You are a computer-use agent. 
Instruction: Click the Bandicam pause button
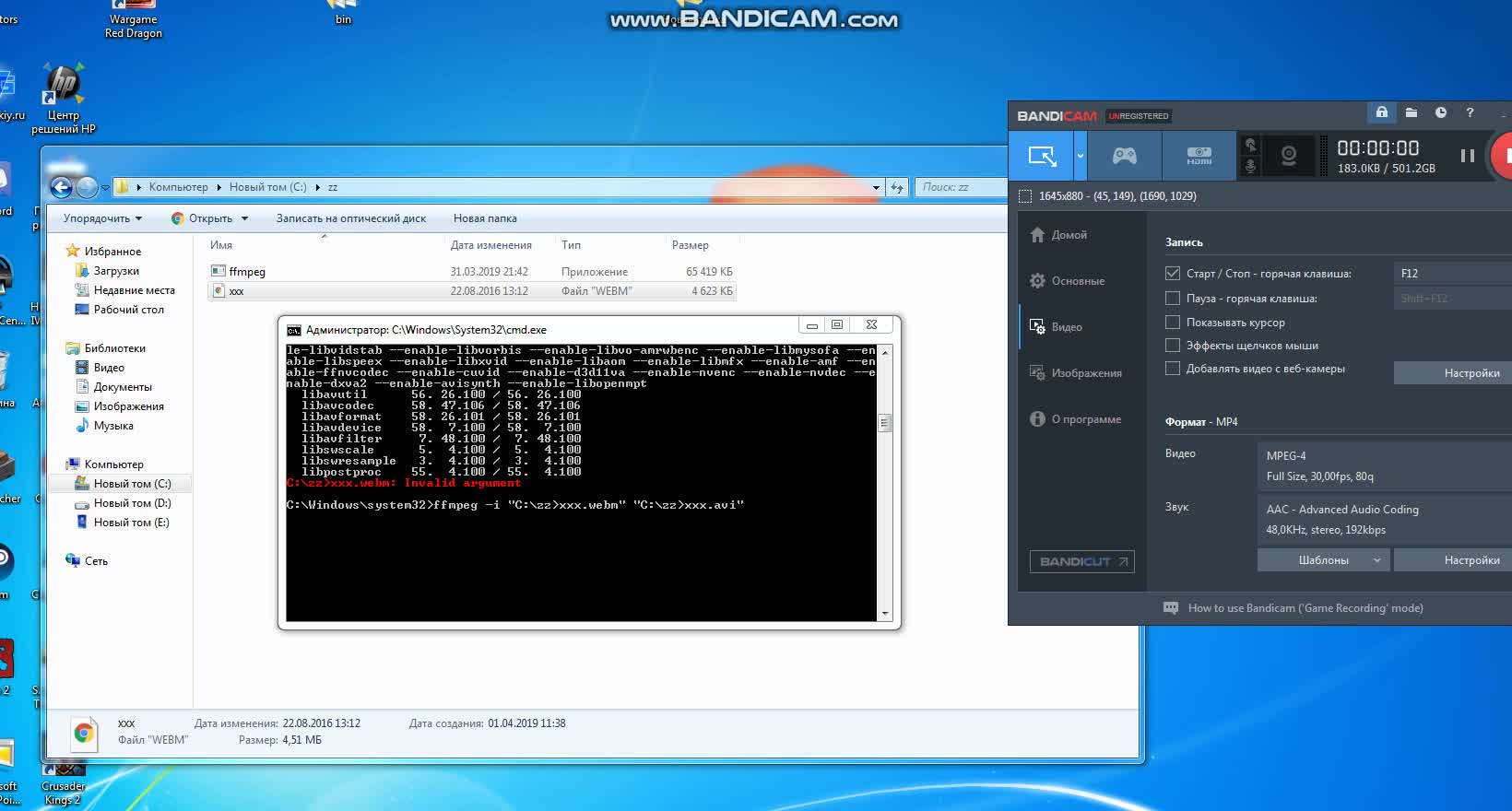point(1467,156)
